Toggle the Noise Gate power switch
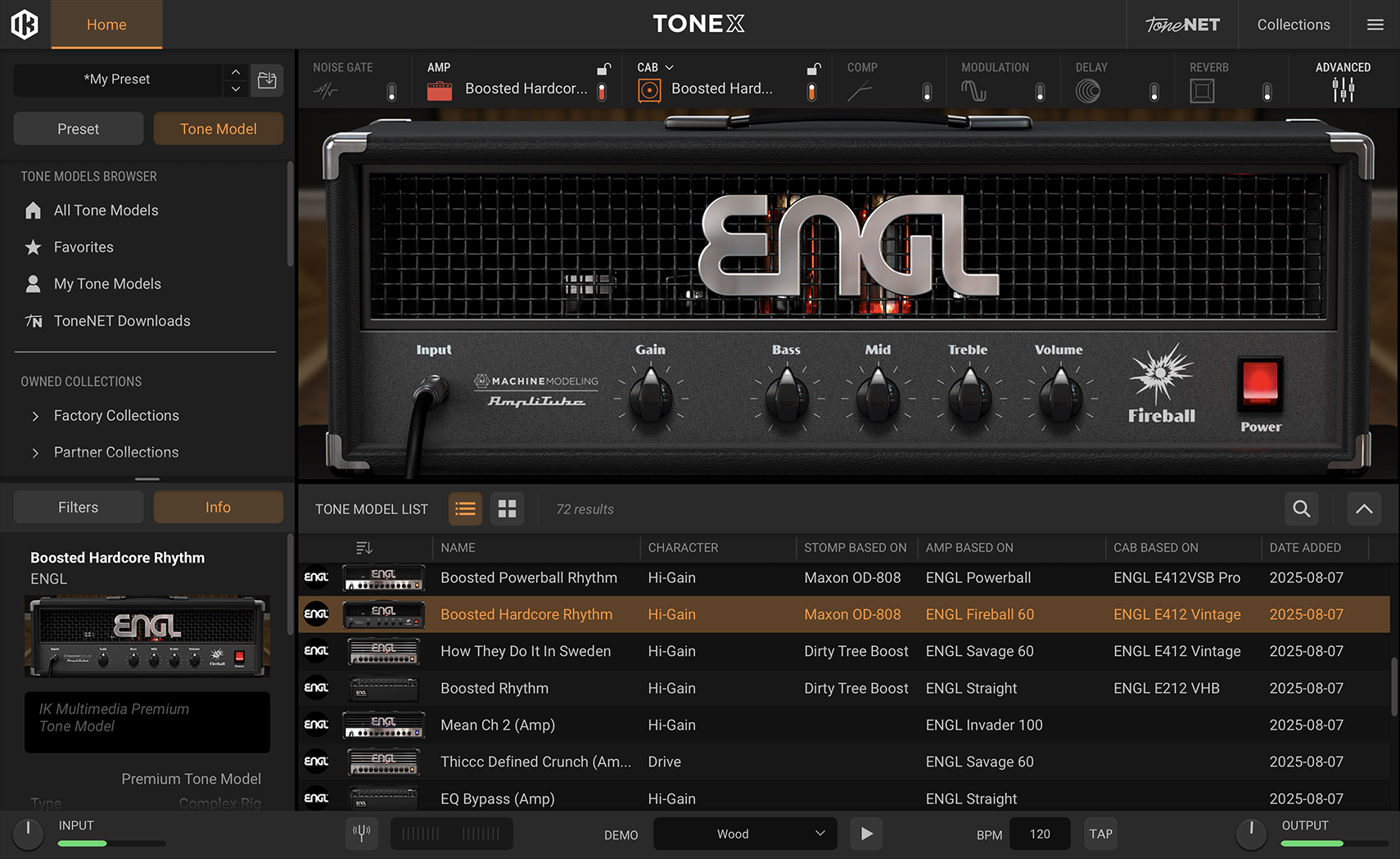The height and width of the screenshot is (859, 1400). click(391, 92)
